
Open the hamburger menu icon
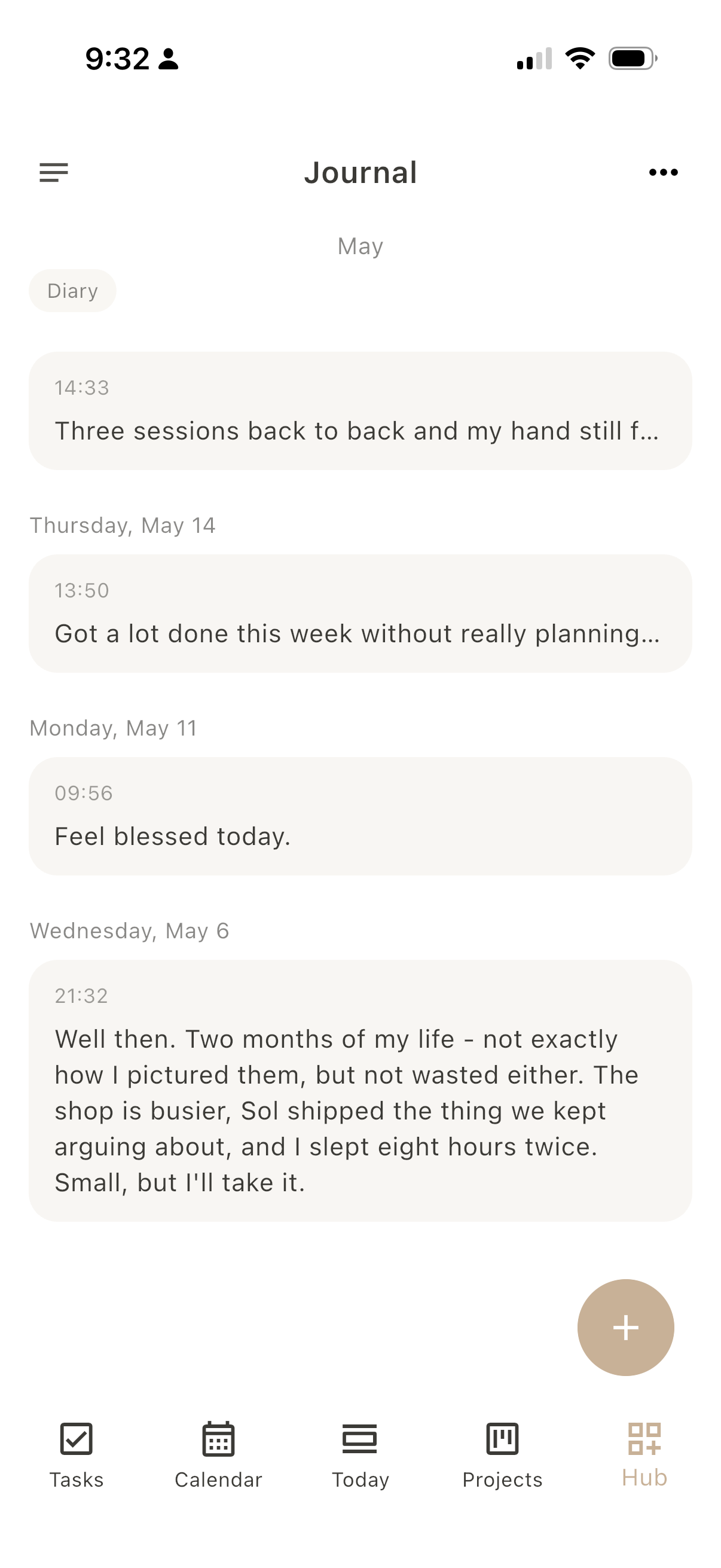click(x=54, y=172)
